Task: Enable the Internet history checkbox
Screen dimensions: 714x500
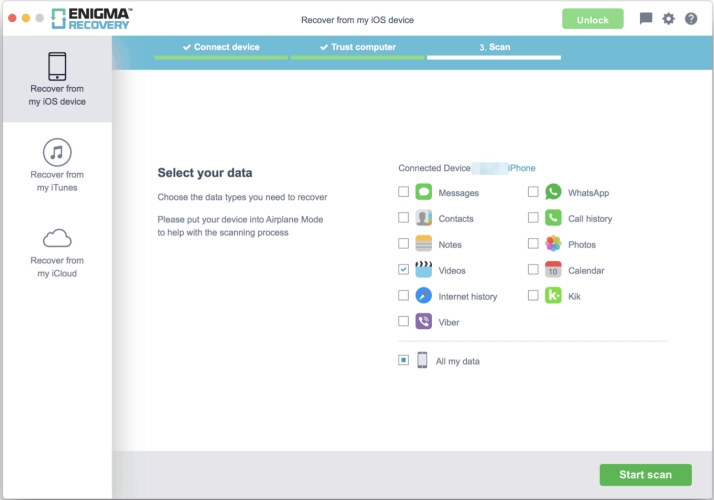Action: coord(403,296)
